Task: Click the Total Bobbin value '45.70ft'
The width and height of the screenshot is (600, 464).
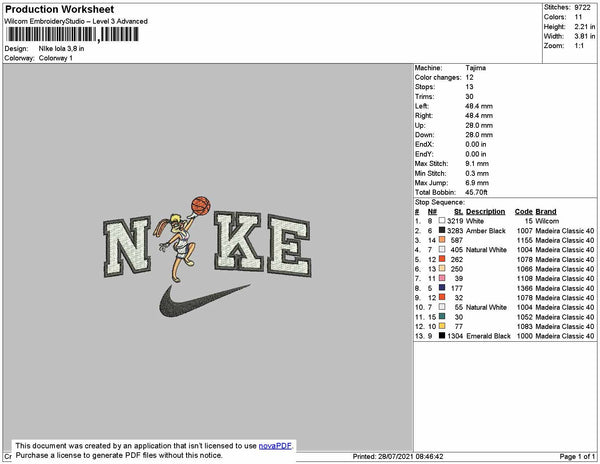Action: (476, 192)
